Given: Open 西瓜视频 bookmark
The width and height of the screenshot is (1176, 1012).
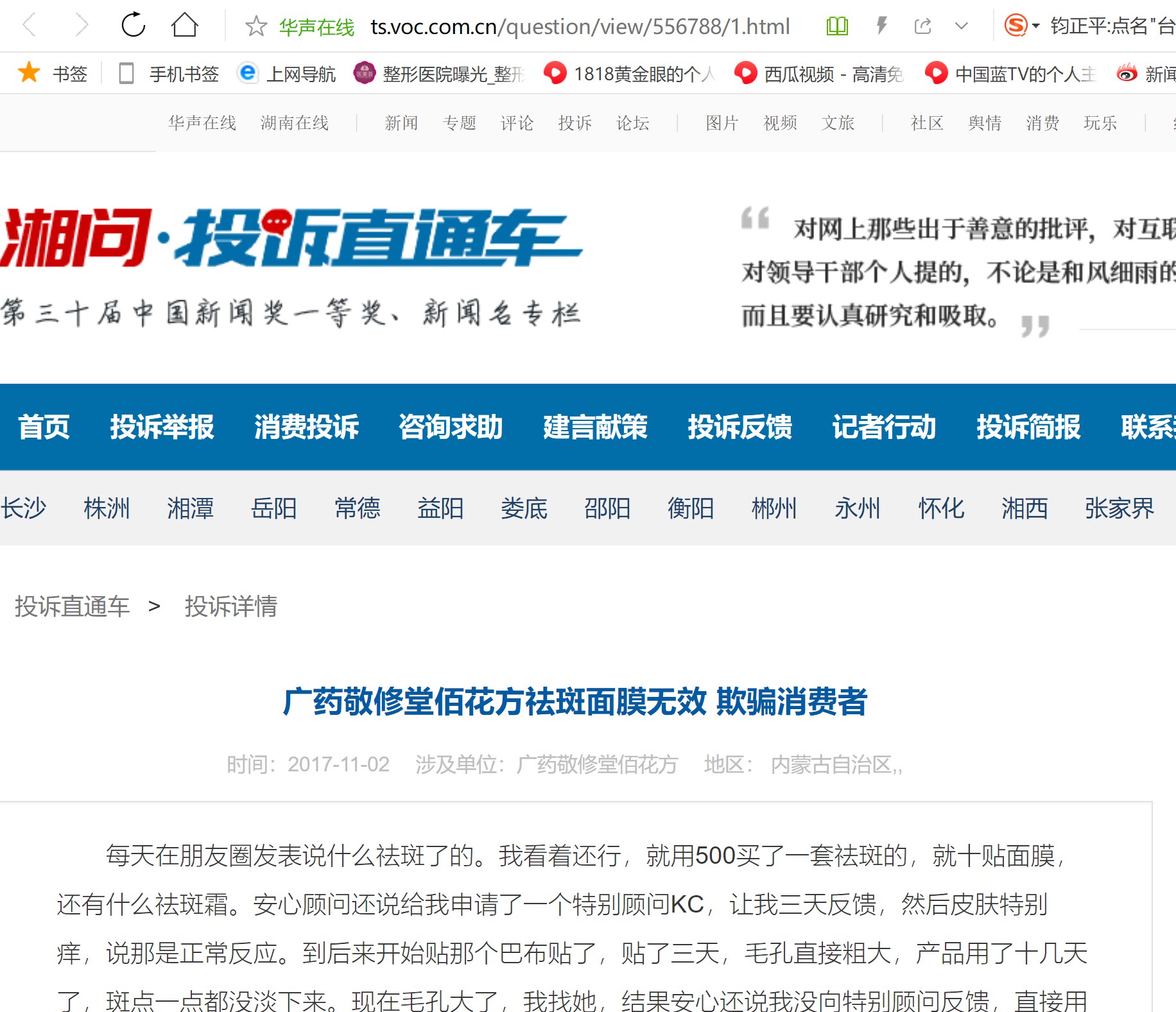Looking at the screenshot, I should (819, 74).
